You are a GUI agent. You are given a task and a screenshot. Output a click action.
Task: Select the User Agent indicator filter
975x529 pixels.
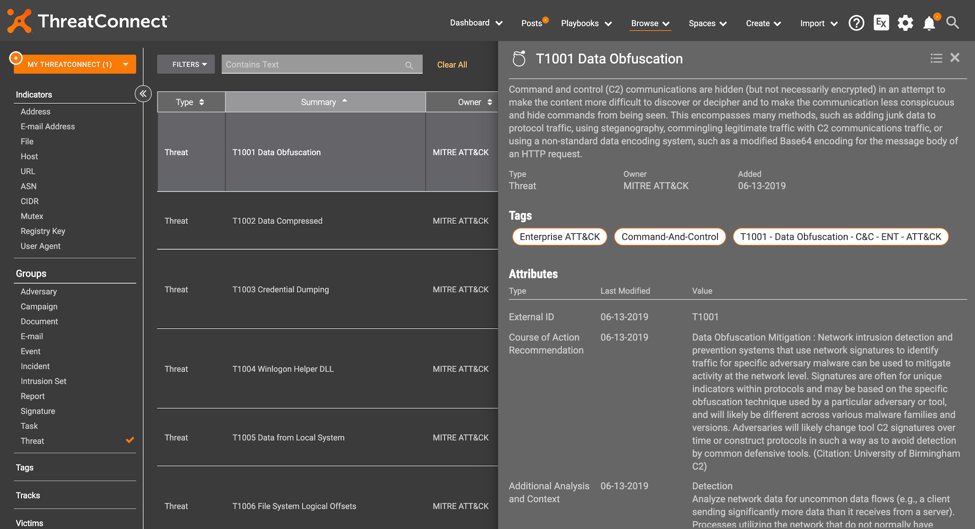pos(40,246)
